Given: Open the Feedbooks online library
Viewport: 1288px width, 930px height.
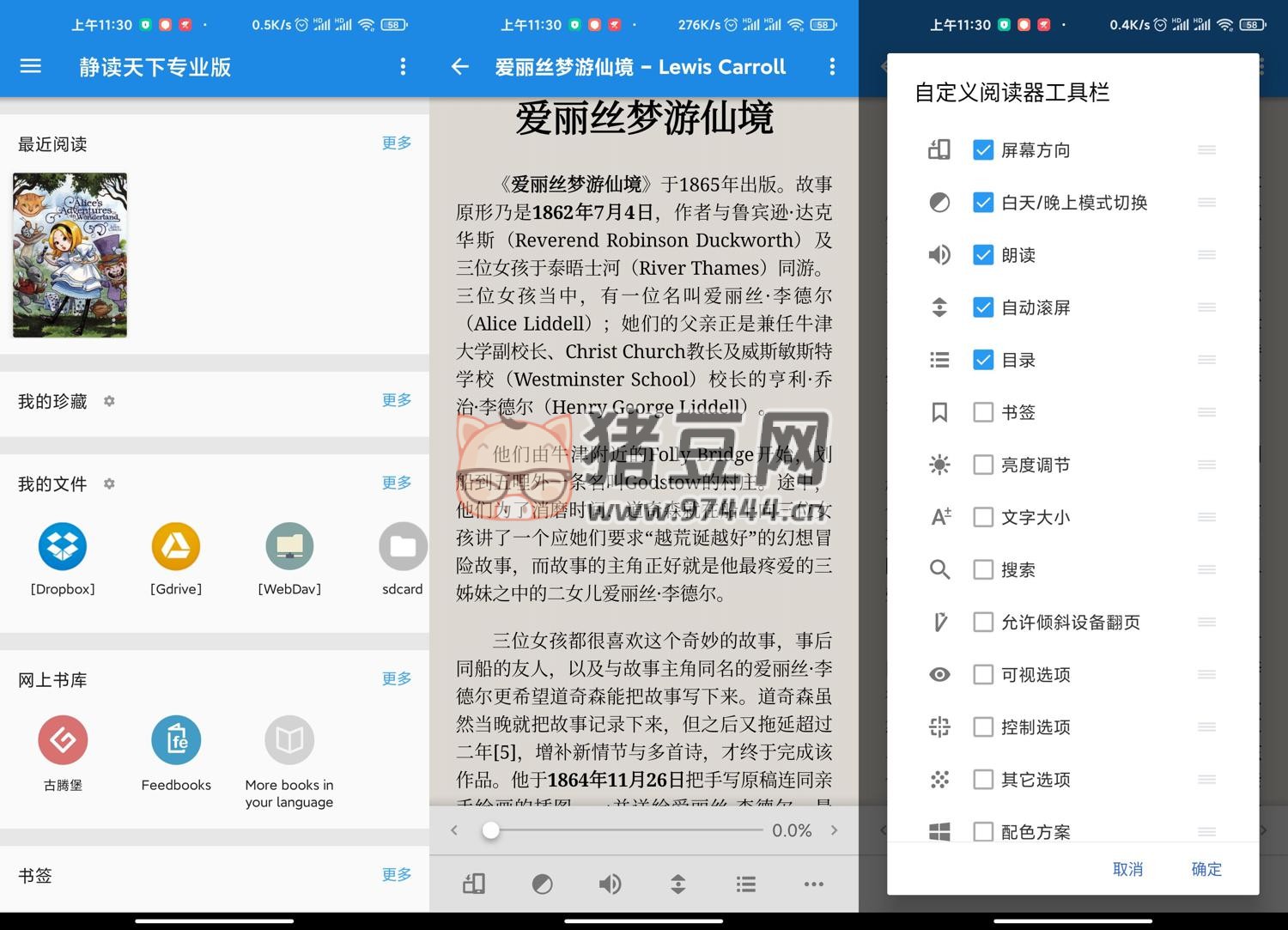Looking at the screenshot, I should pyautogui.click(x=176, y=740).
